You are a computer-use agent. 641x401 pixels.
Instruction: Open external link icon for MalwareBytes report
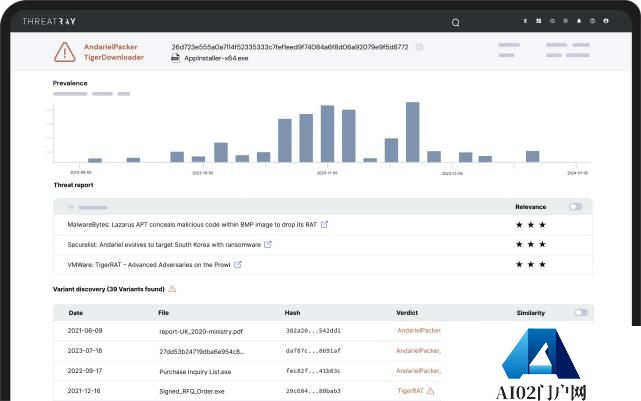[x=324, y=224]
